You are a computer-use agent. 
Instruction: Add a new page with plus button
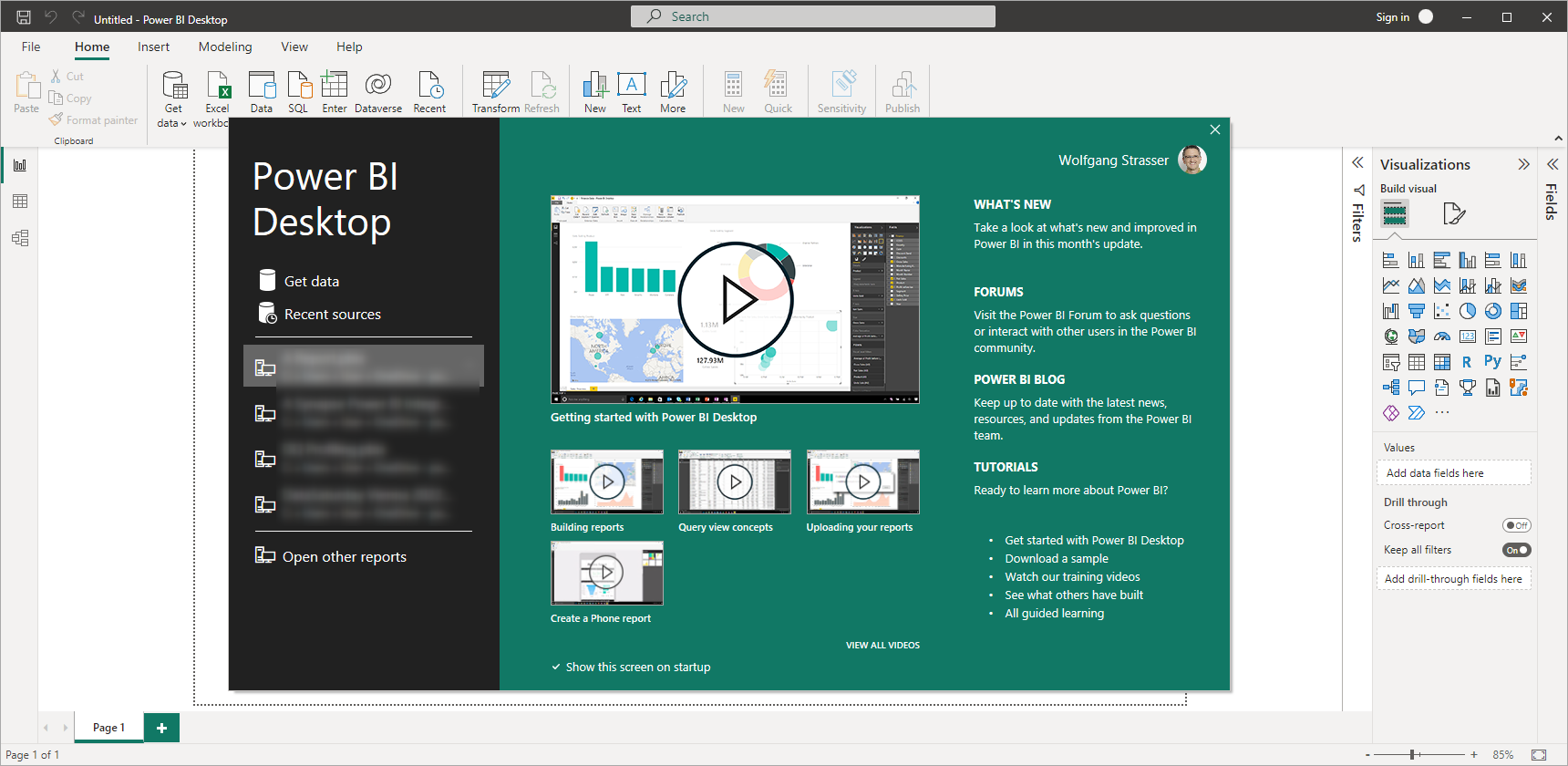pos(161,728)
